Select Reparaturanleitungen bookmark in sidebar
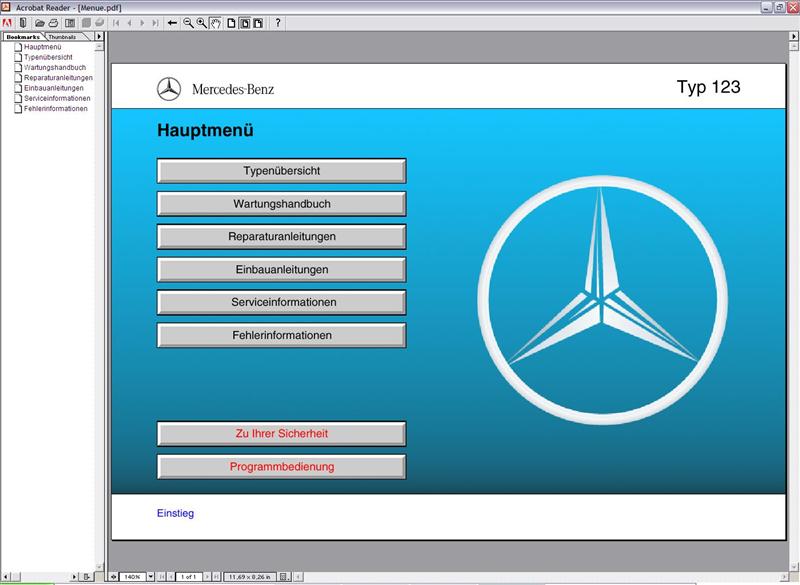800x585 pixels. pos(58,78)
